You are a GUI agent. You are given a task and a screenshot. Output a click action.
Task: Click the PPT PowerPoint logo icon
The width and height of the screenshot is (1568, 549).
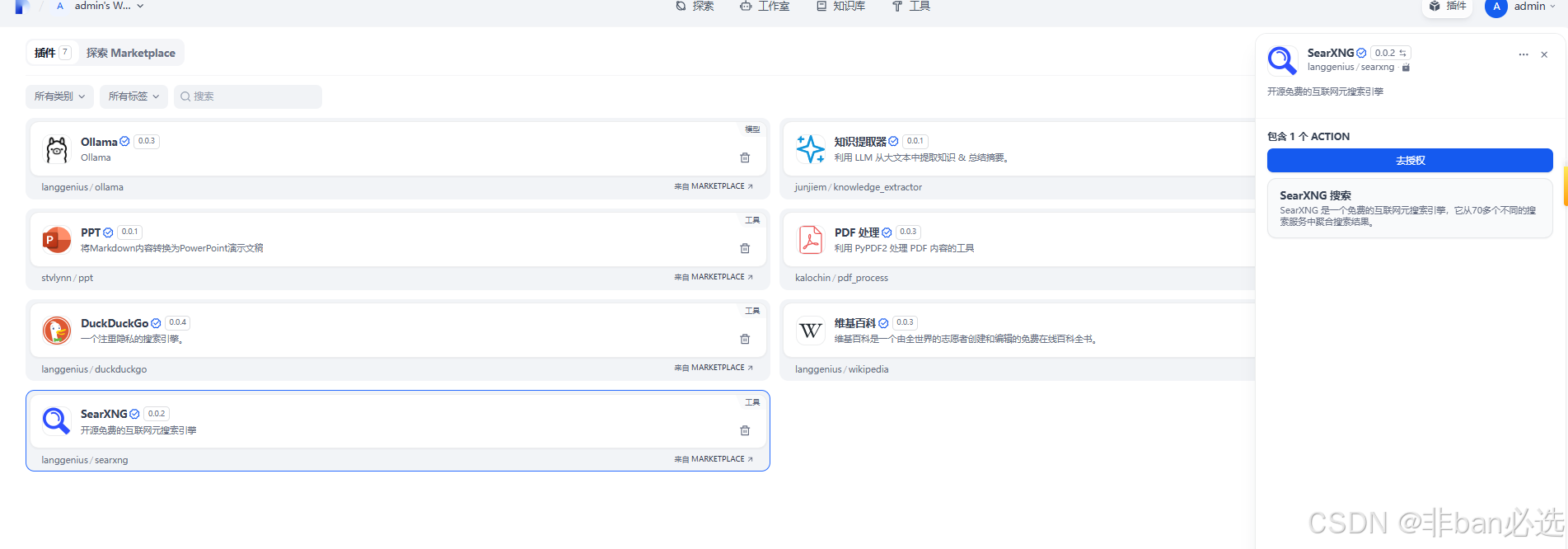pyautogui.click(x=57, y=240)
